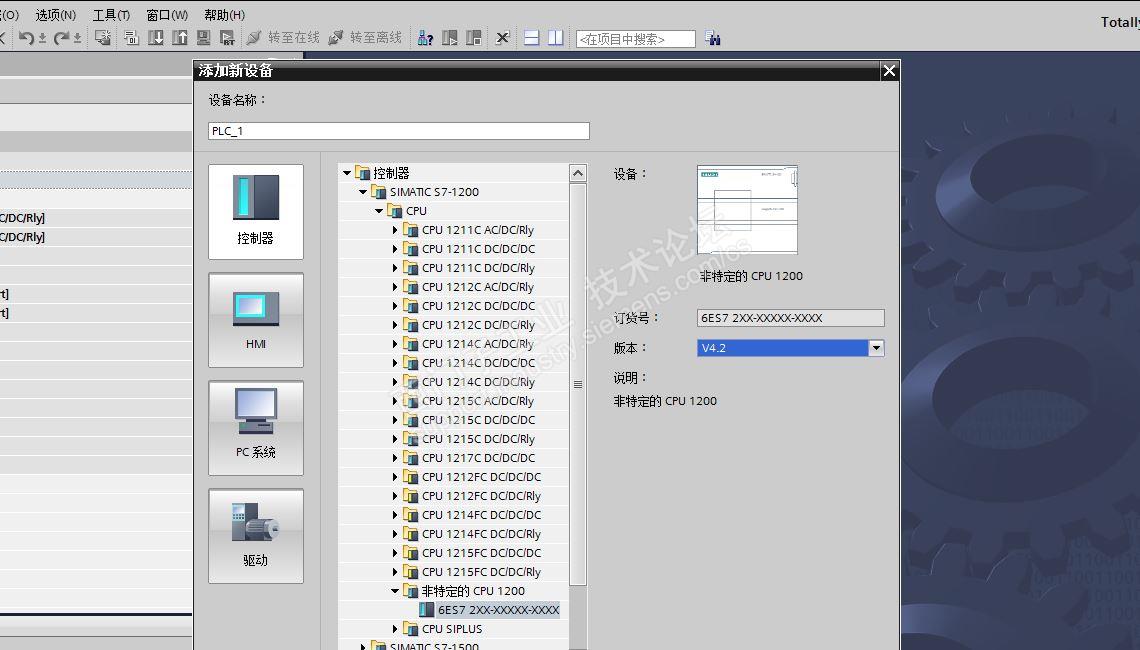1140x650 pixels.
Task: Select 6ES7 2XX-XXXXX-XXXX tree entry
Action: click(x=498, y=610)
